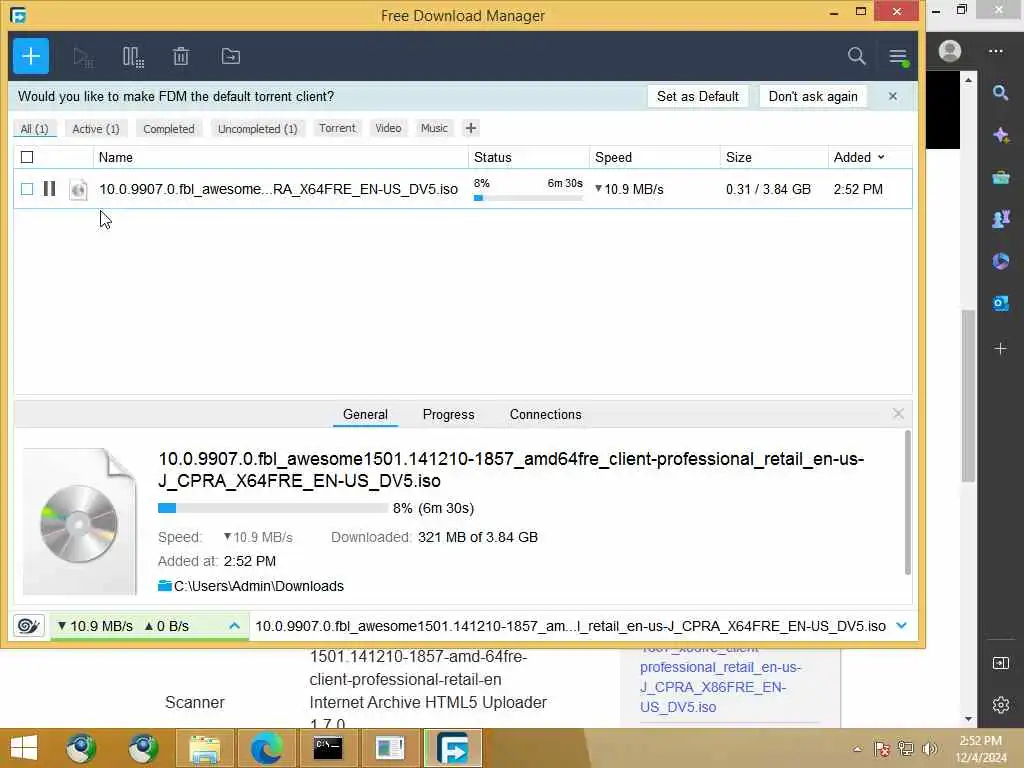
Task: Open Edge profile avatar
Action: 950,51
